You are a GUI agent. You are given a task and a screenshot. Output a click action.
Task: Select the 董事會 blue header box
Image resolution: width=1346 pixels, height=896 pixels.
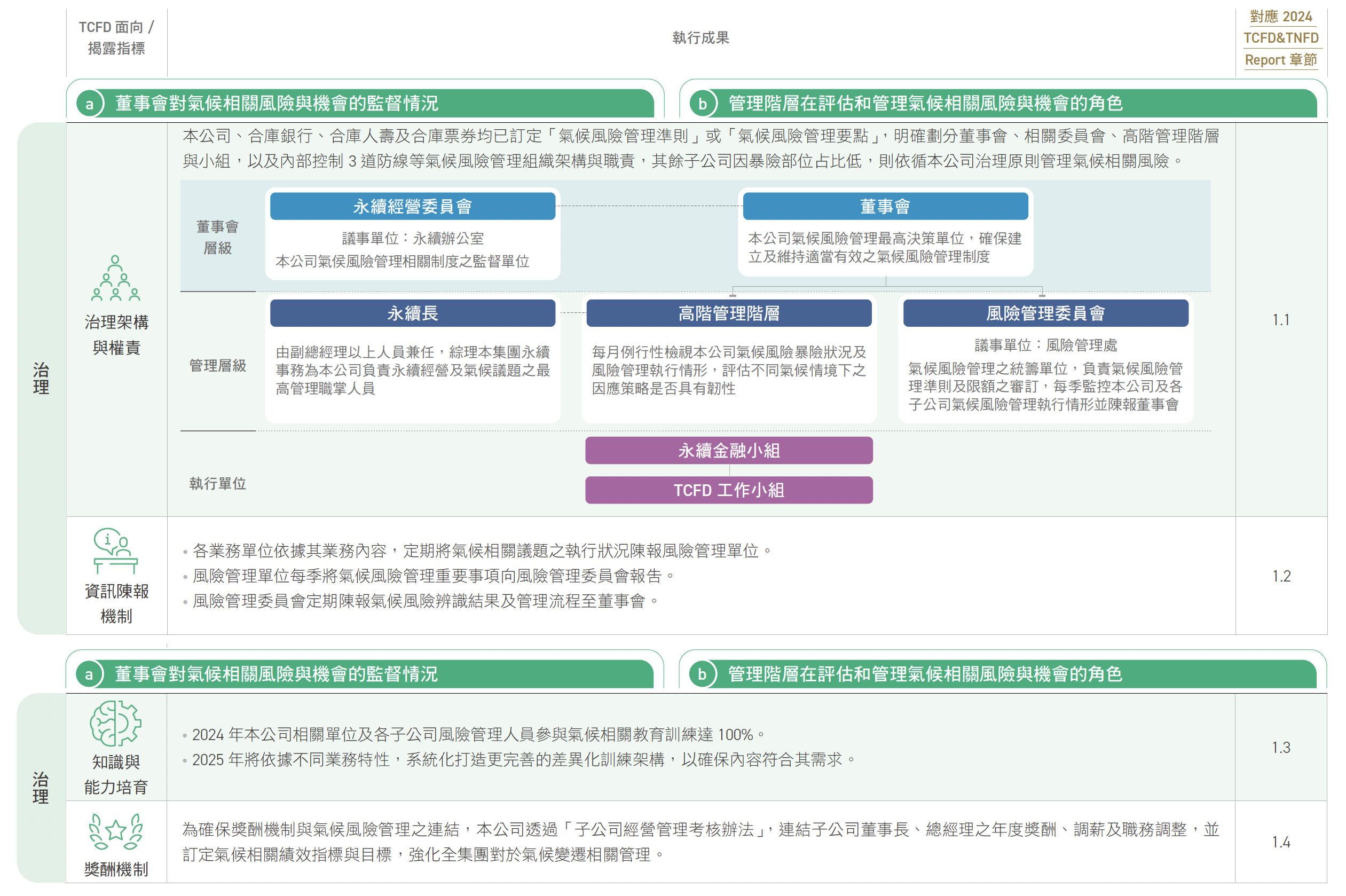[885, 206]
